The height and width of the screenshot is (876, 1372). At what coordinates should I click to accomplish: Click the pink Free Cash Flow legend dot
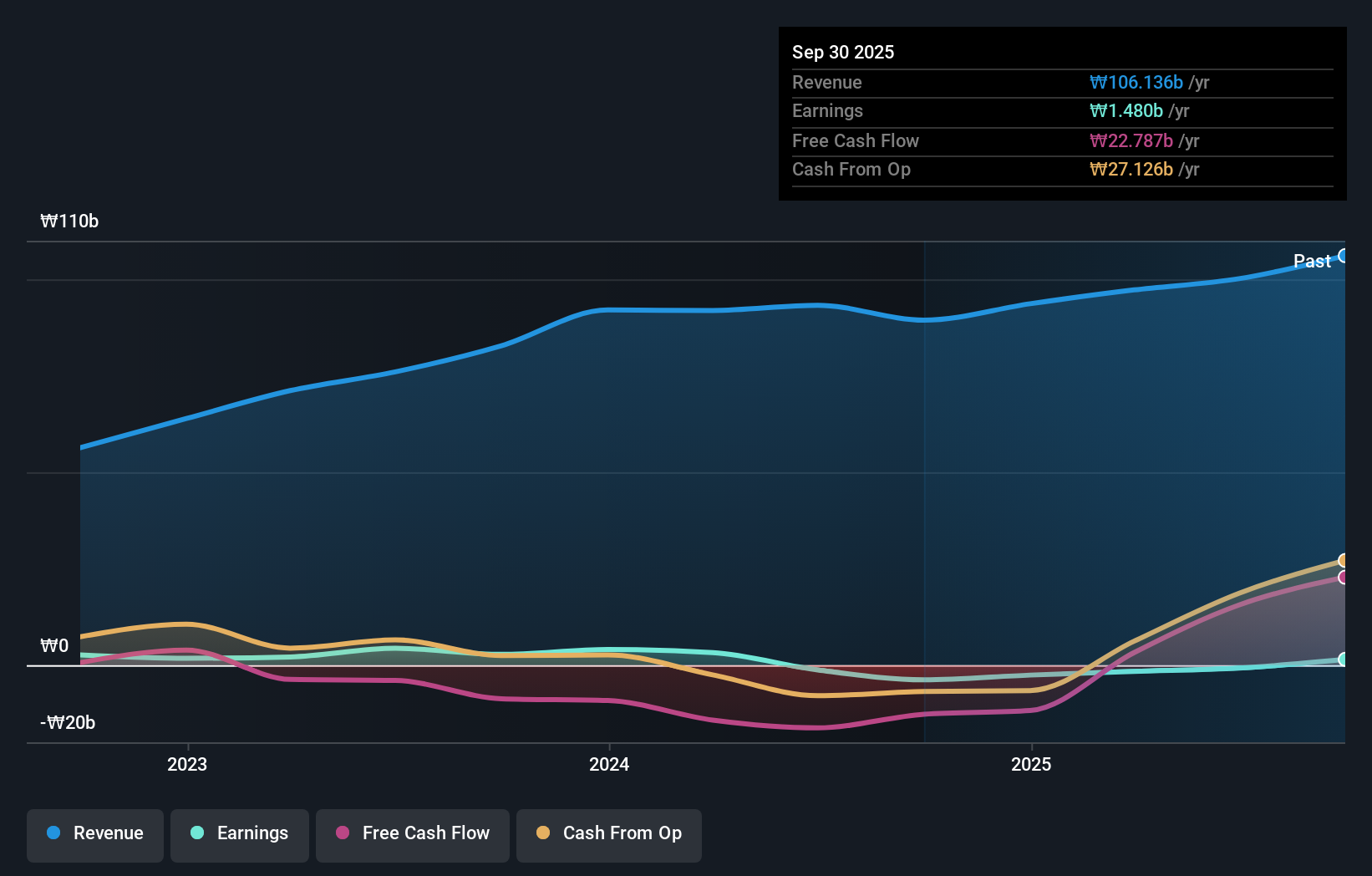(342, 833)
